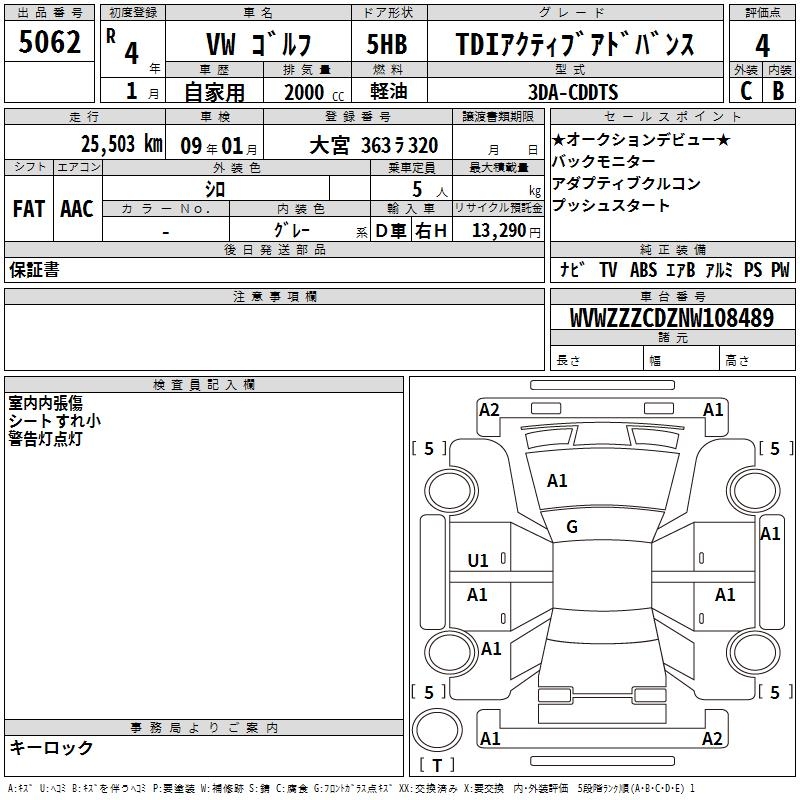Select the U1 dent mark on the door
Viewport: 800px width, 800px height.
[x=478, y=561]
